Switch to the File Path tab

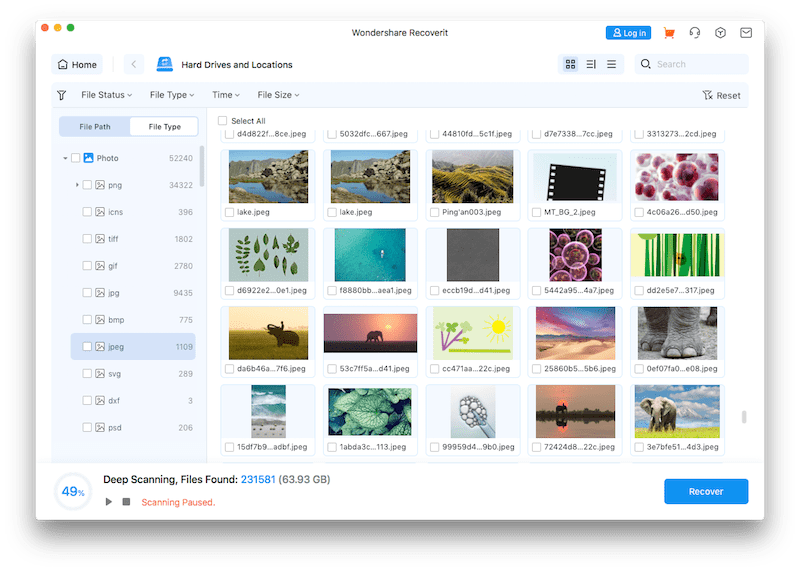(95, 127)
